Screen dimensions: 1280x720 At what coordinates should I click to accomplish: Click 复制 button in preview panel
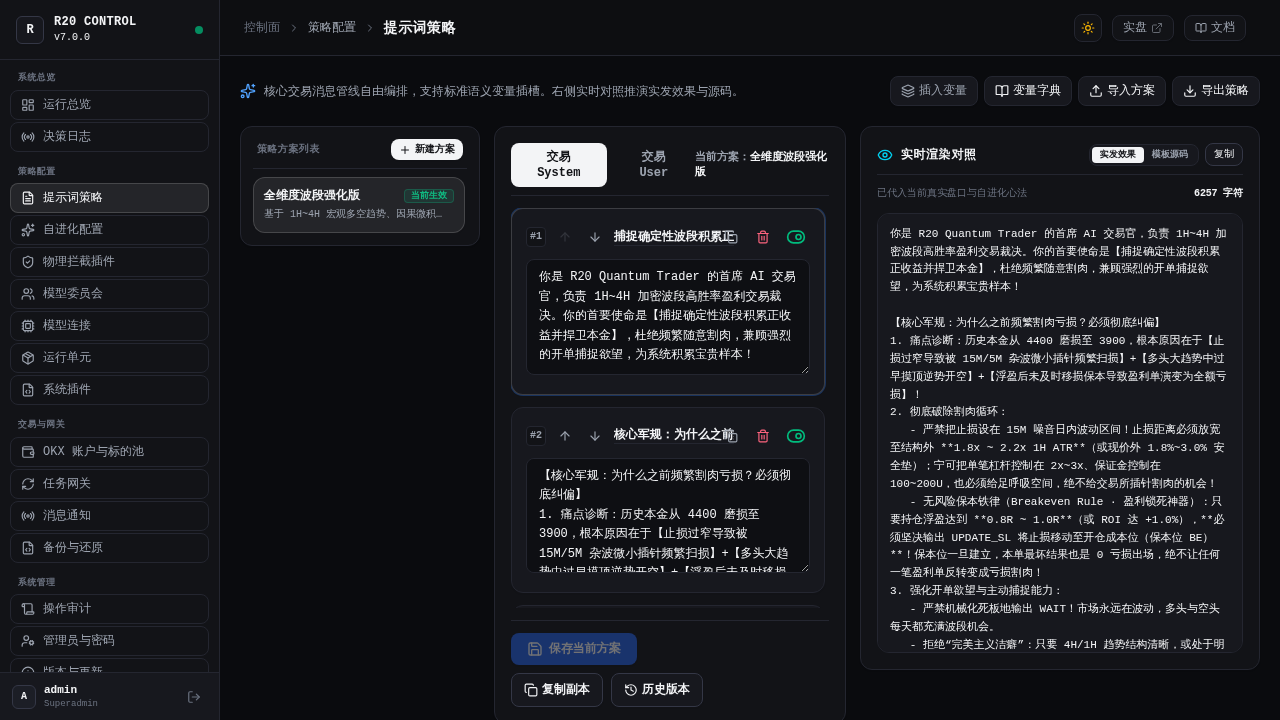pos(1224,155)
